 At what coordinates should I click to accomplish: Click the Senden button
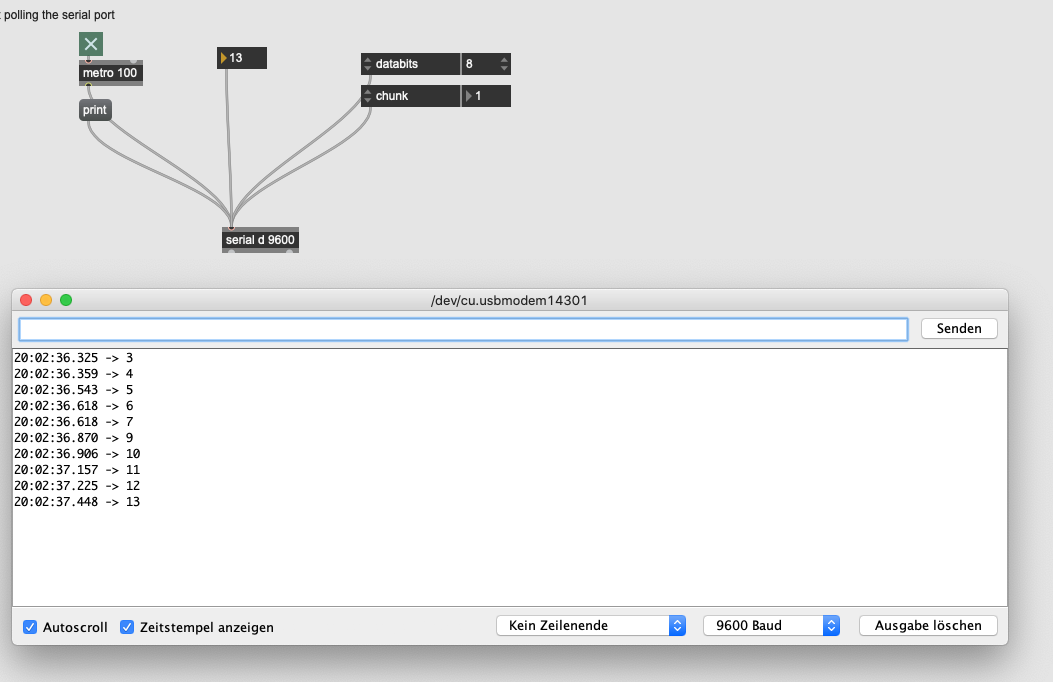959,328
